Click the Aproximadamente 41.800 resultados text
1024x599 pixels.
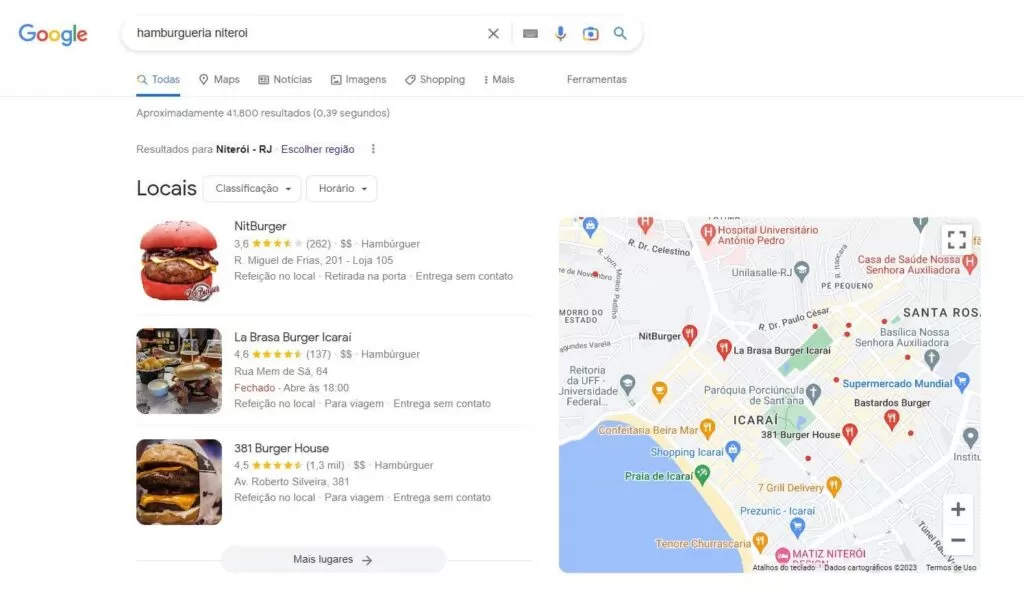pyautogui.click(x=263, y=113)
